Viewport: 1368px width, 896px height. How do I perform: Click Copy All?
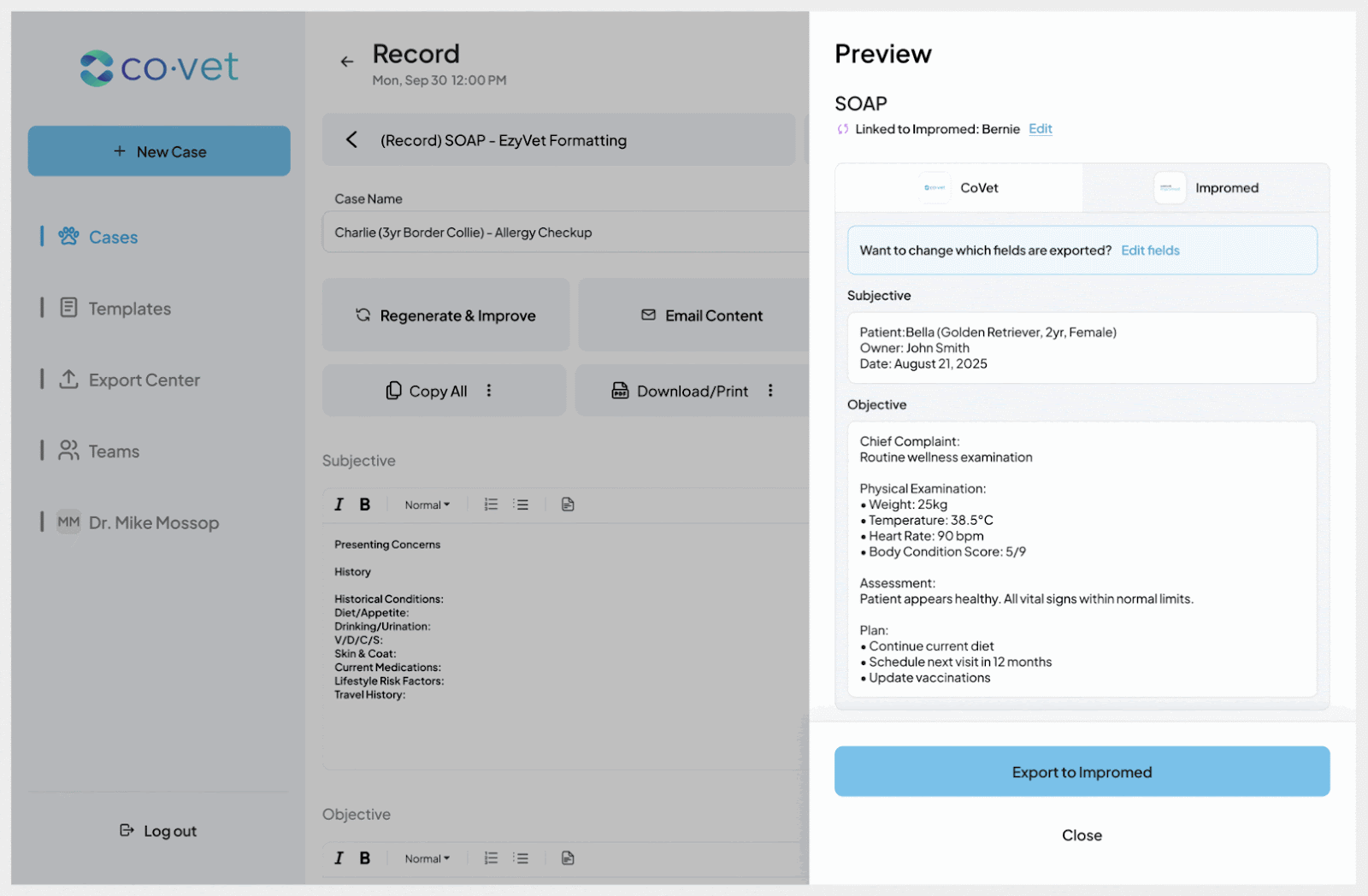[x=427, y=391]
